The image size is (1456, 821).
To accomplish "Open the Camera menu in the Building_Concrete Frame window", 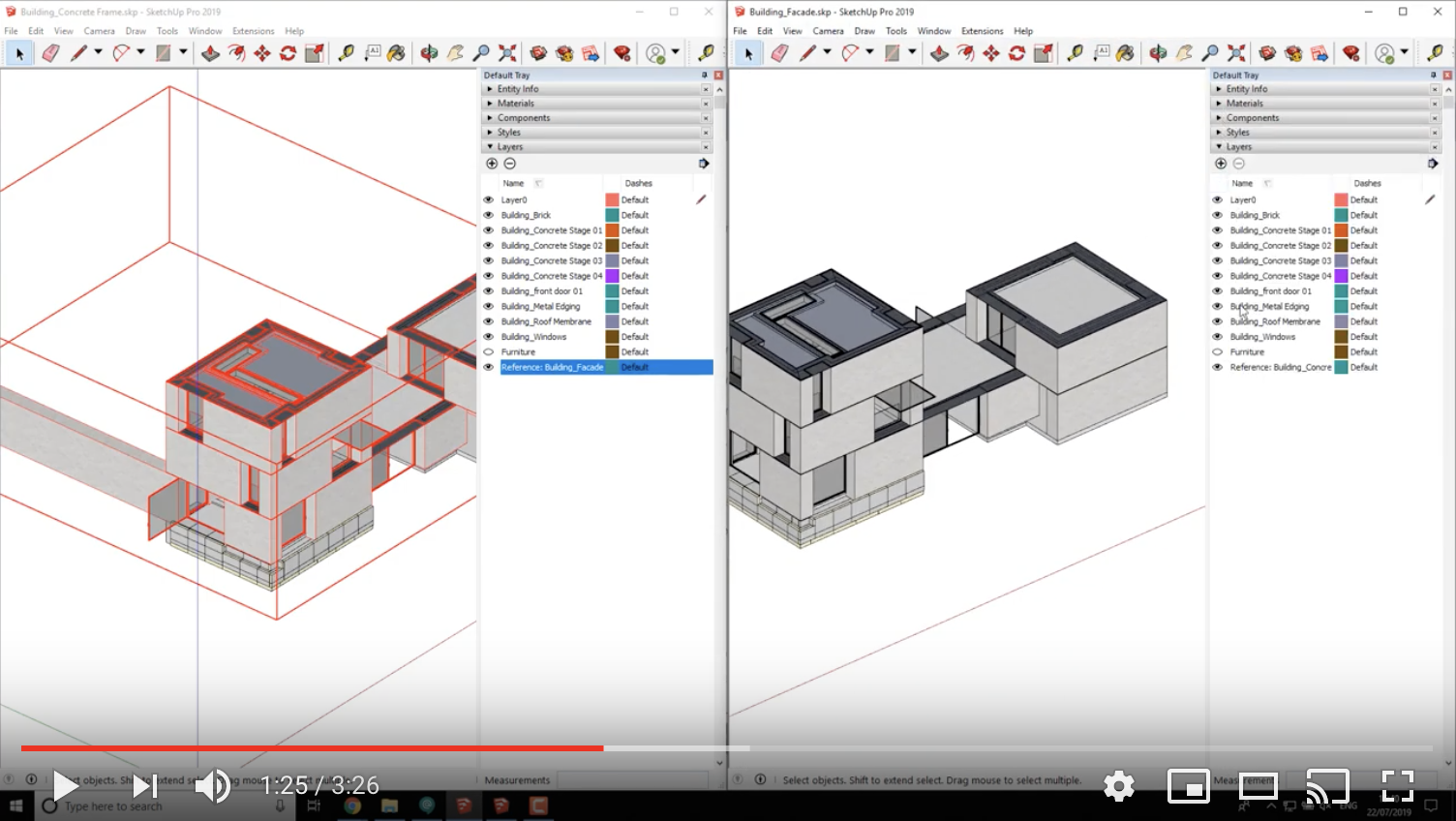I will [99, 31].
